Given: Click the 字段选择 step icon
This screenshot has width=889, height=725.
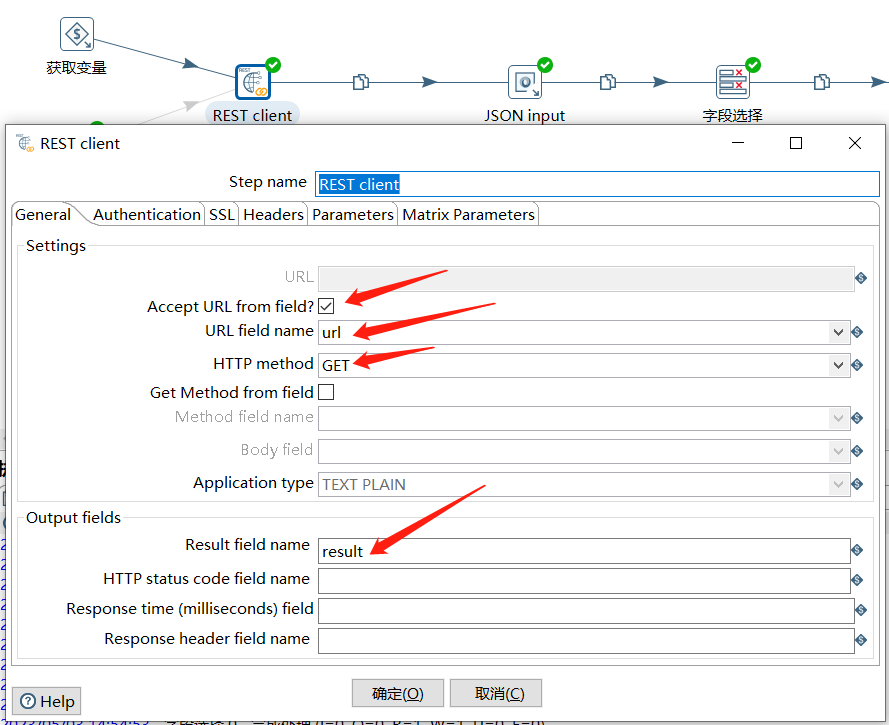Looking at the screenshot, I should 733,81.
